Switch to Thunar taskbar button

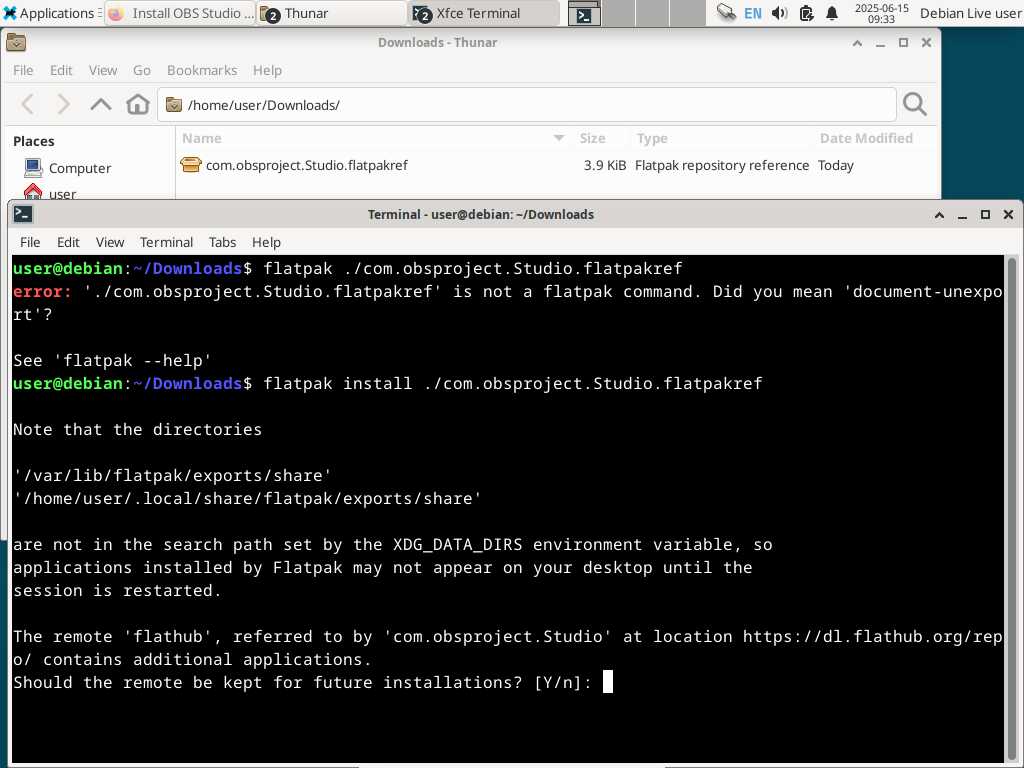(332, 13)
